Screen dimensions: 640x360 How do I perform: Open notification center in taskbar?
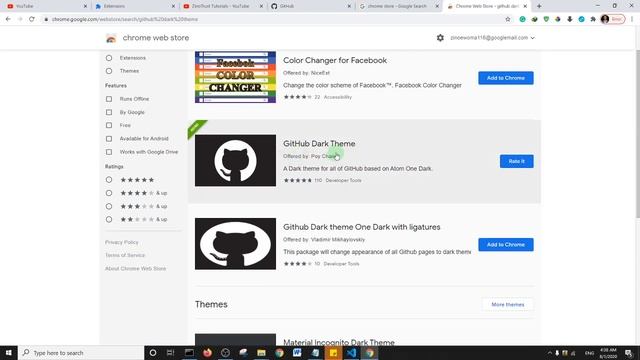coord(629,353)
